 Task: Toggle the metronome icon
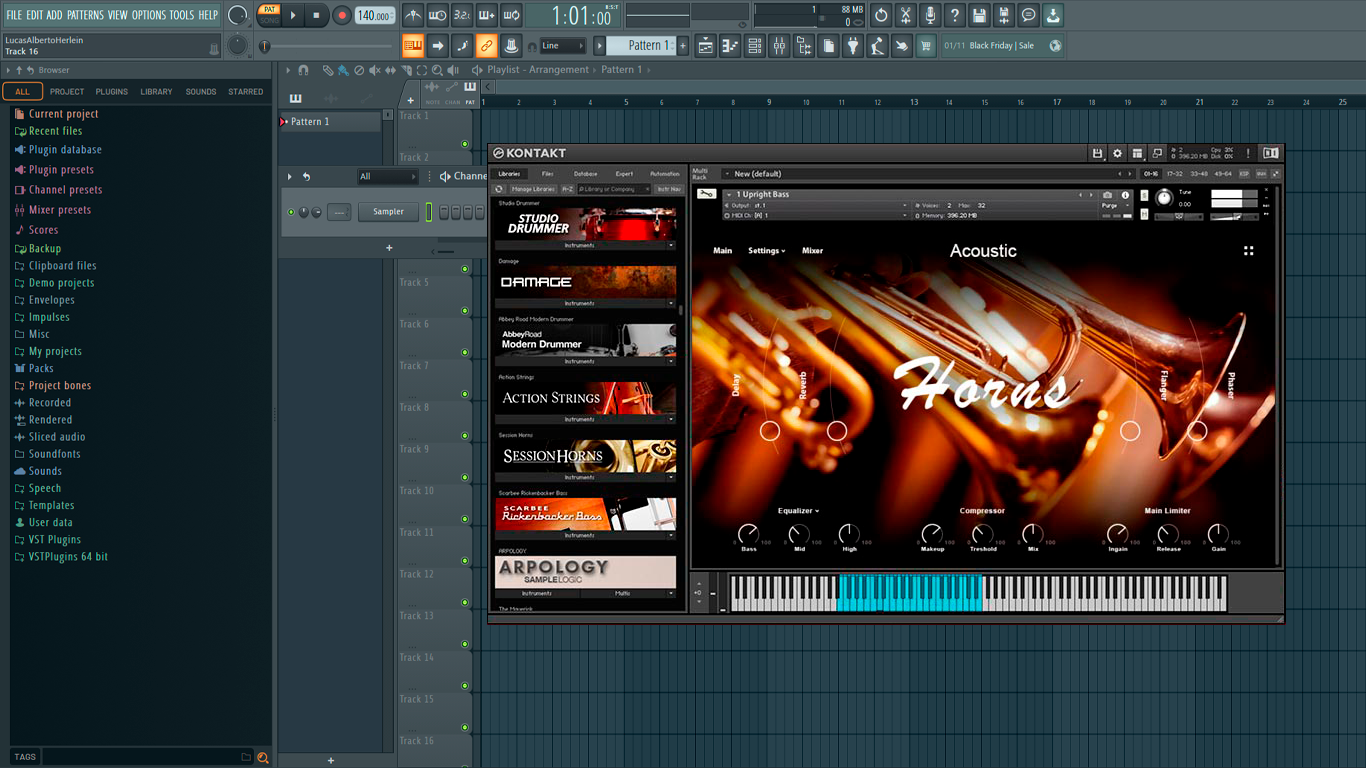coord(413,15)
